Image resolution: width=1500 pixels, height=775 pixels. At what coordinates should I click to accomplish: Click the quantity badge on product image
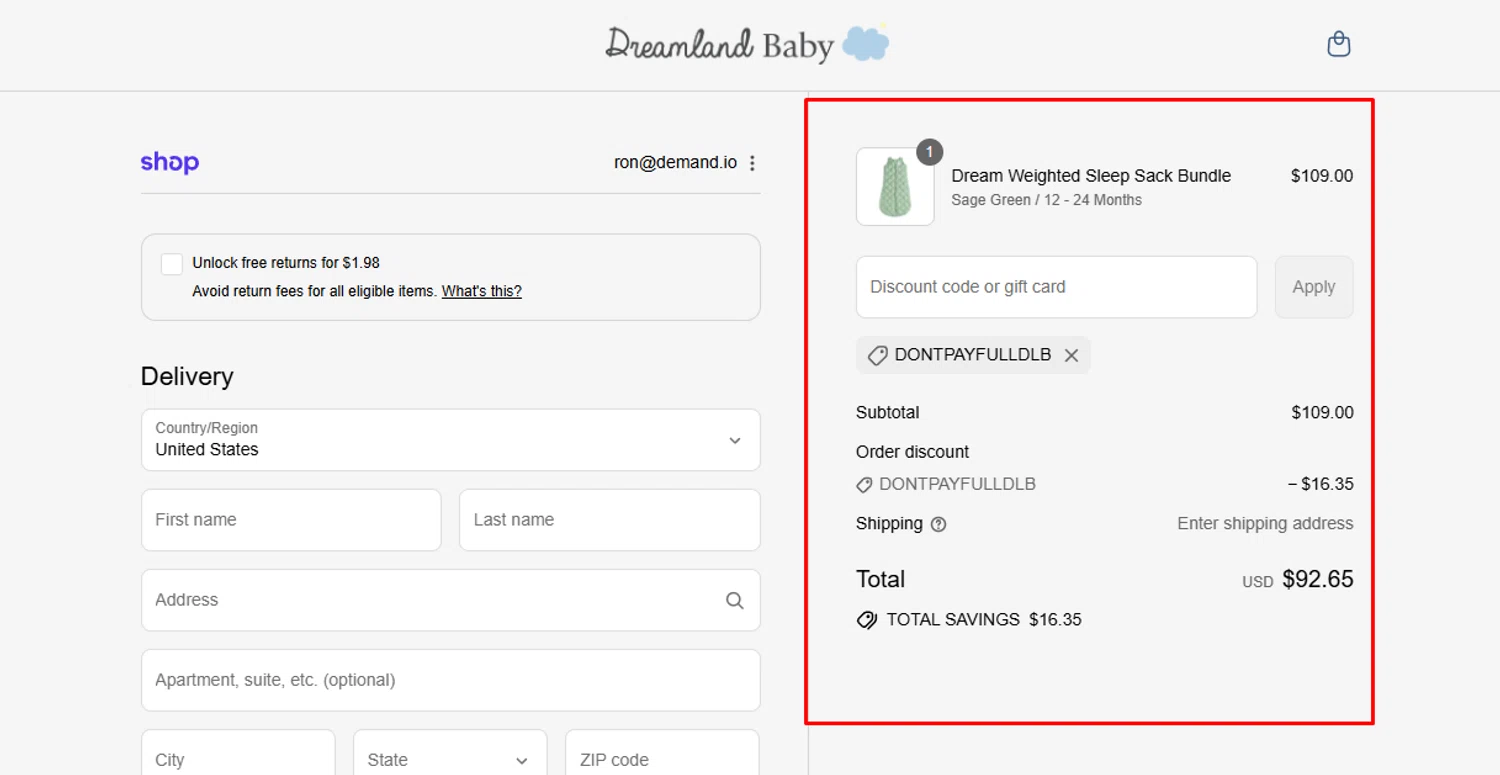929,152
